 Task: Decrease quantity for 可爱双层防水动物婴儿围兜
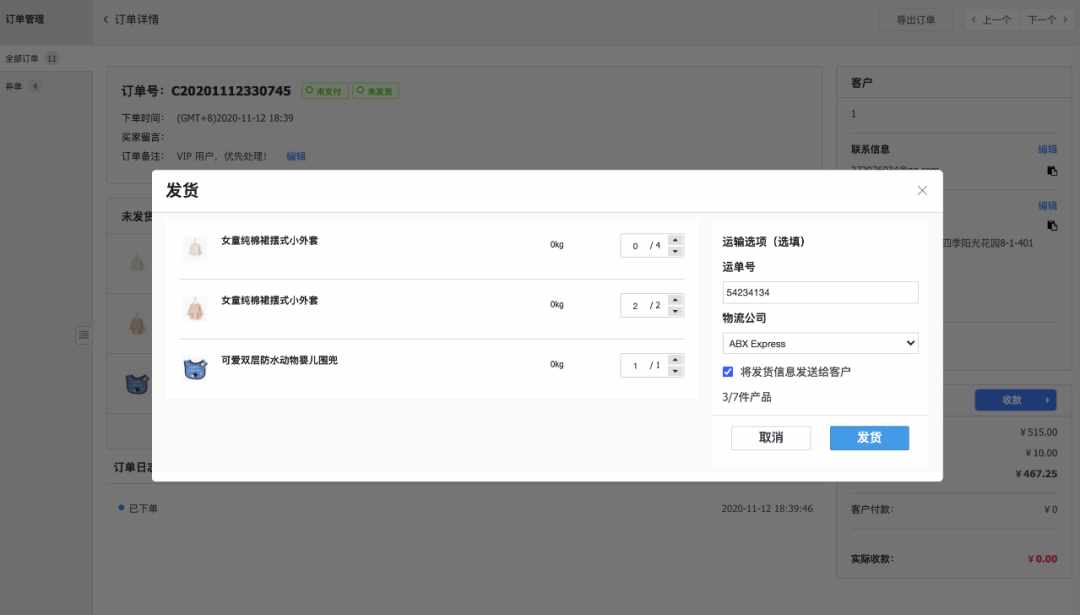point(675,371)
